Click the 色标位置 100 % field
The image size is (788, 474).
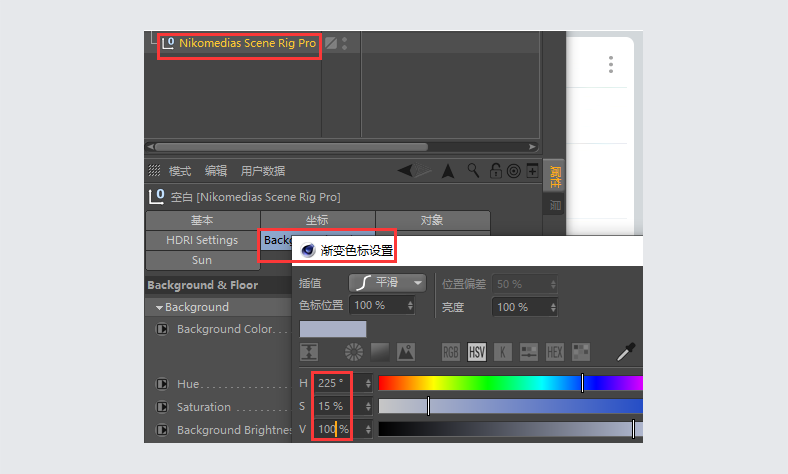377,306
